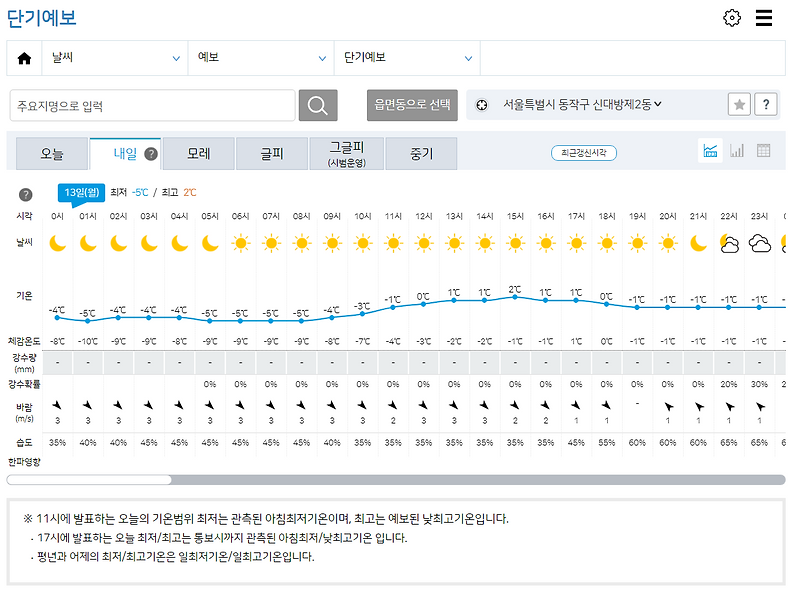Image resolution: width=800 pixels, height=592 pixels.
Task: Click the 11시 wind direction arrow
Action: [393, 406]
